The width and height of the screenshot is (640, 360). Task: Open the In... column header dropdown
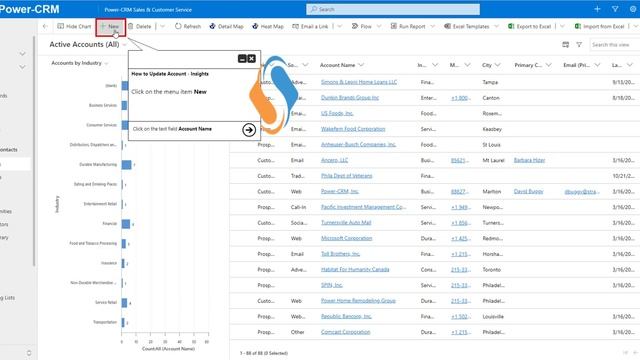[x=435, y=65]
